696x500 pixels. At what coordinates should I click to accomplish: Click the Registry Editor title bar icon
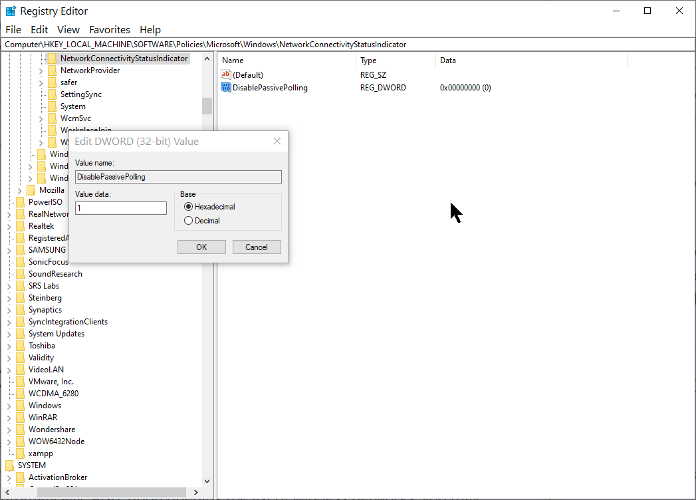tap(11, 11)
